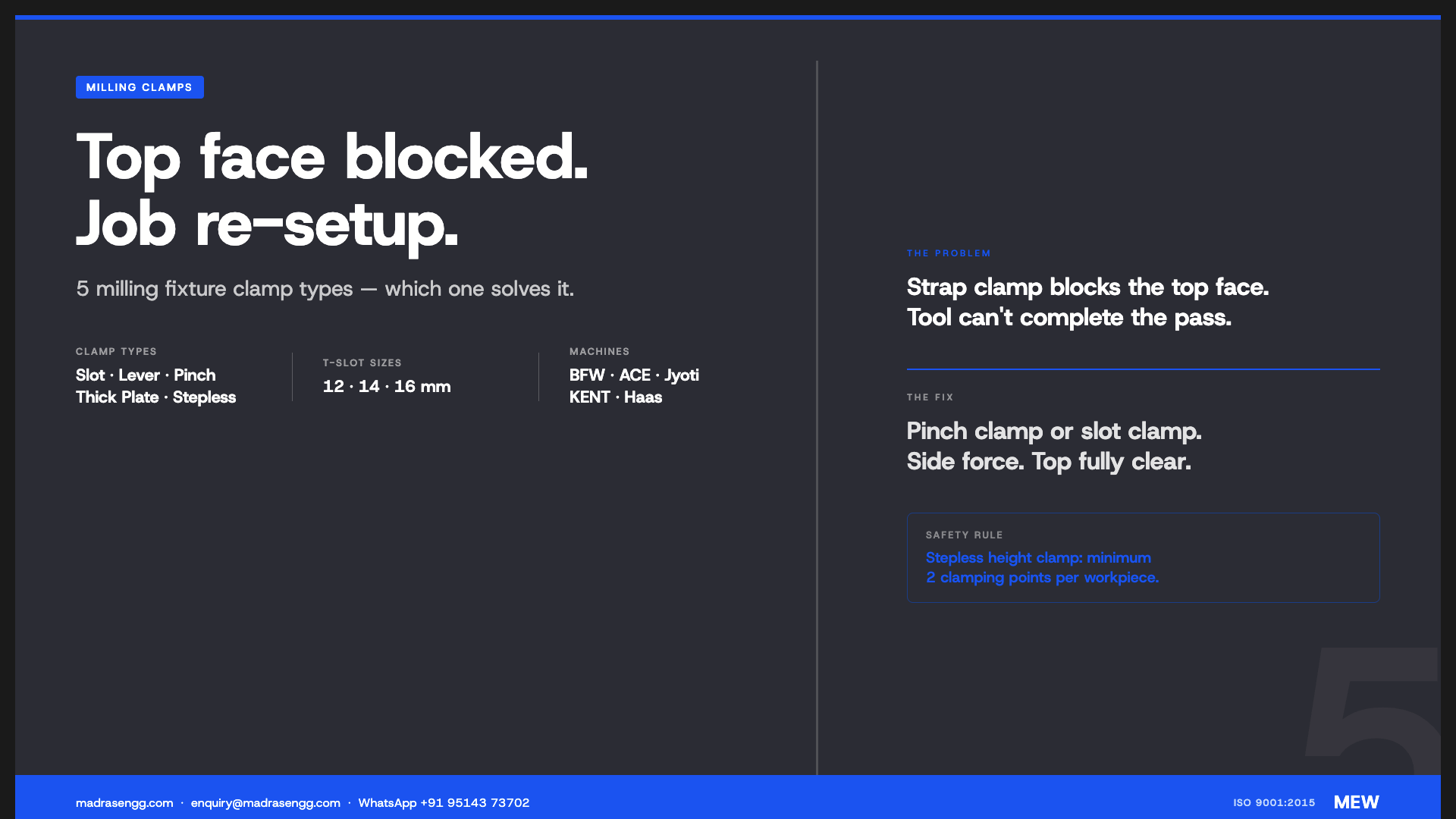Click the WhatsApp +91 95143 73702 contact

click(x=444, y=802)
